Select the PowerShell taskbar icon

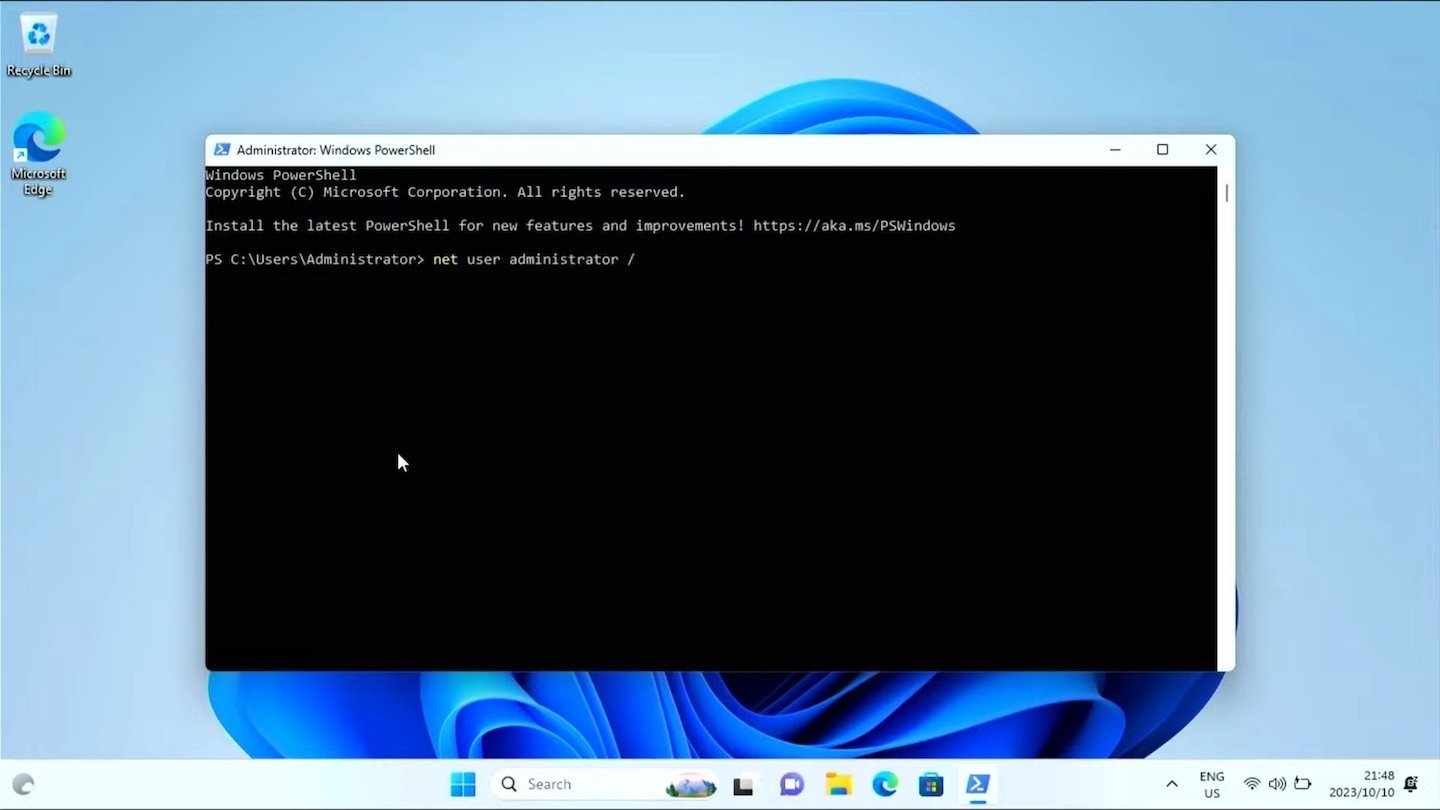coord(978,785)
